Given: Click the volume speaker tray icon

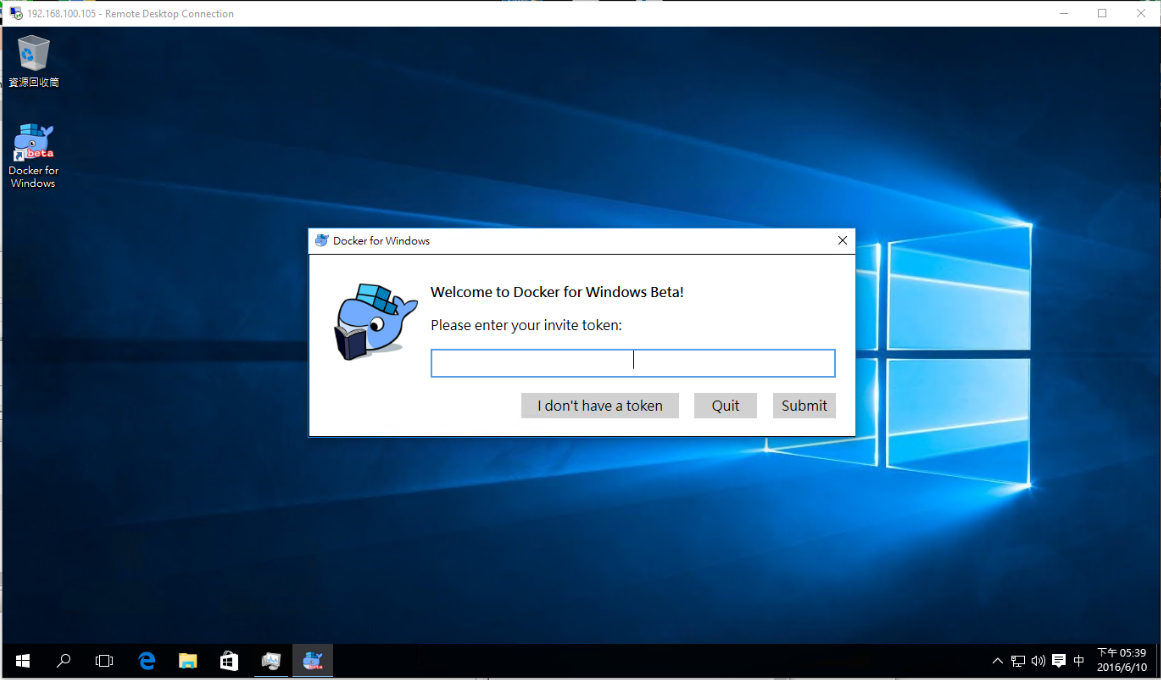Looking at the screenshot, I should (1038, 661).
